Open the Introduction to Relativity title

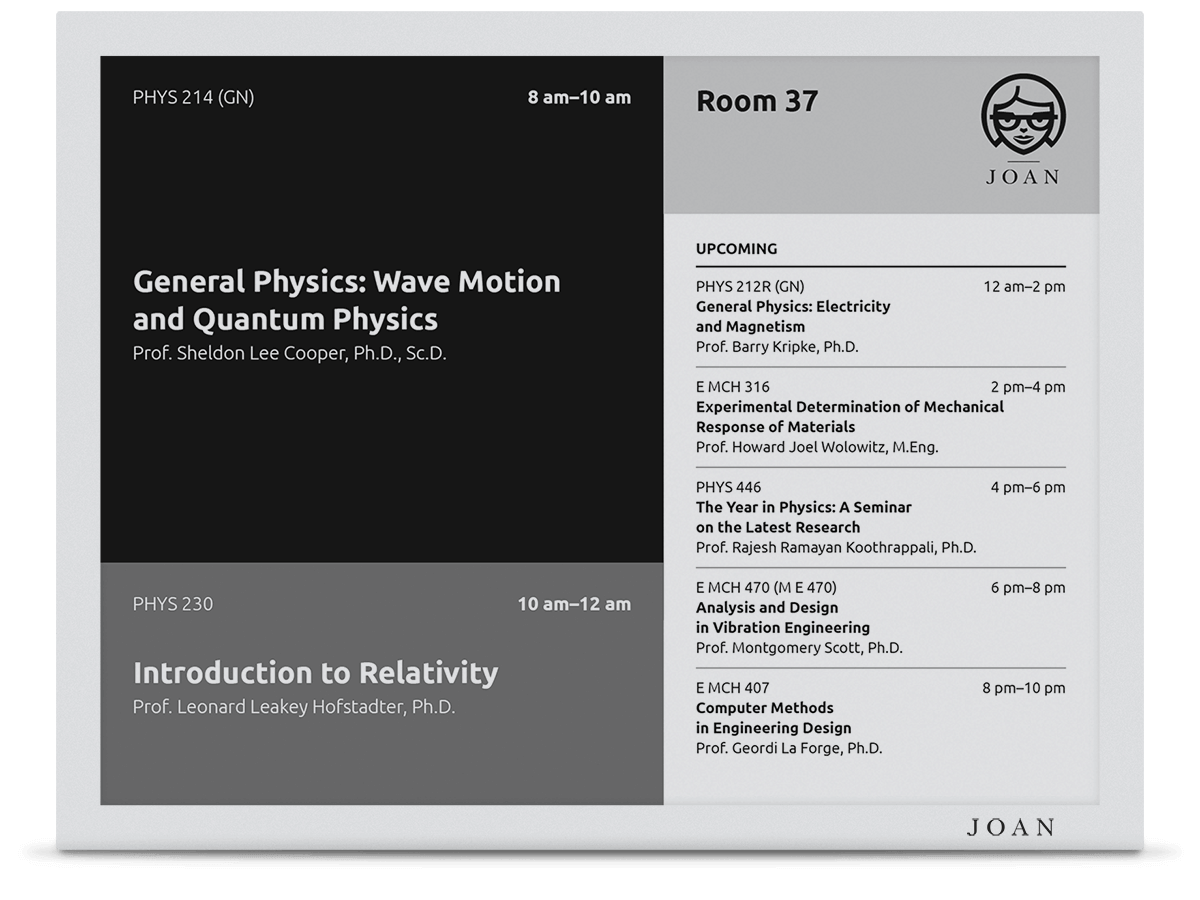pos(315,672)
